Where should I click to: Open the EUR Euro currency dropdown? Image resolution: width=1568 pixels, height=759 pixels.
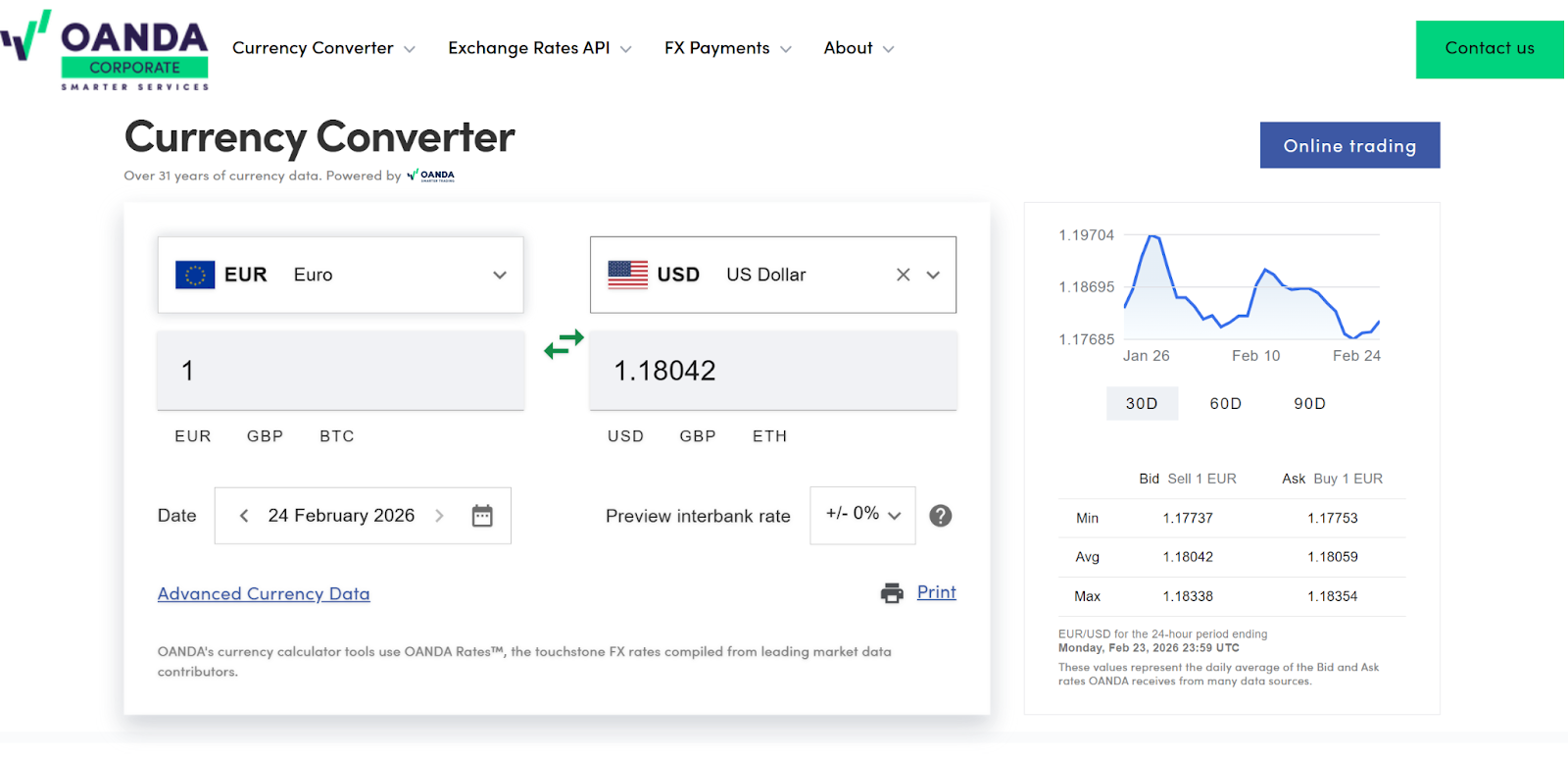click(340, 275)
